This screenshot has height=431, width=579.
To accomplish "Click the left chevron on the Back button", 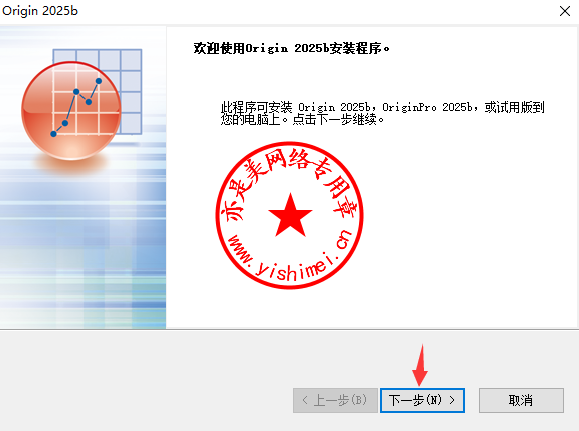I will pos(305,400).
